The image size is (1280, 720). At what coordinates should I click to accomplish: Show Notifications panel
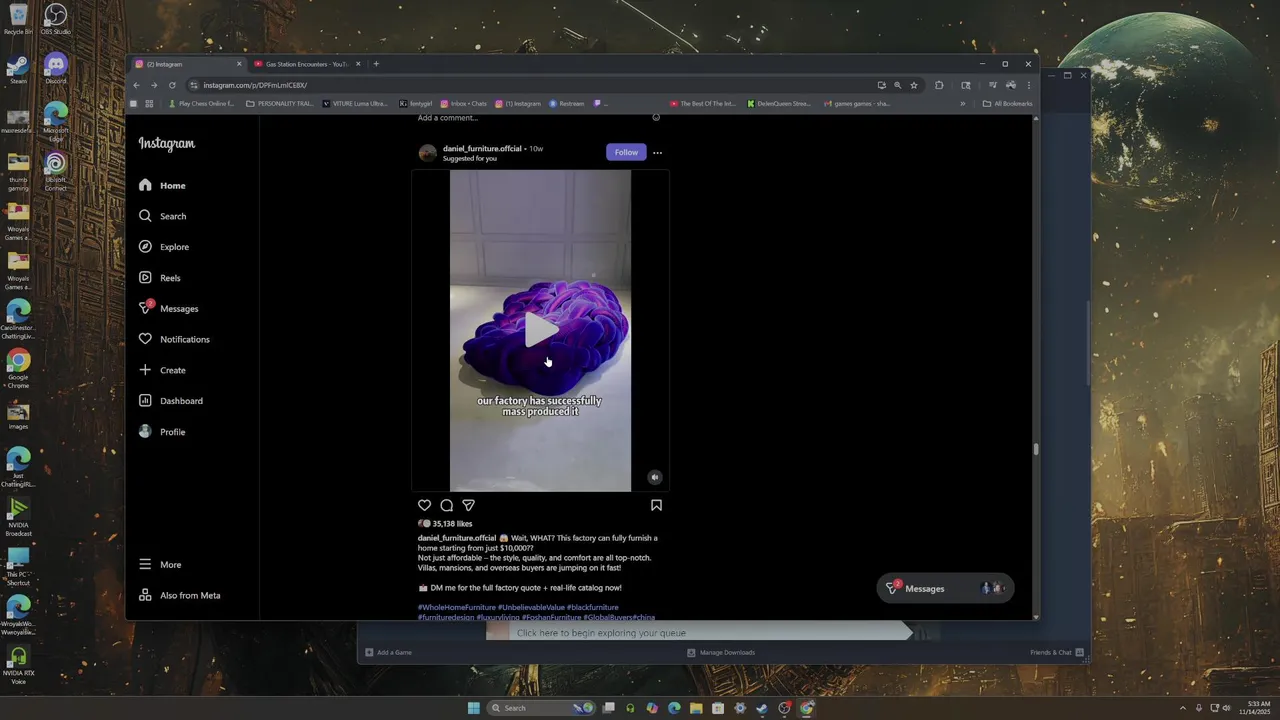(174, 339)
